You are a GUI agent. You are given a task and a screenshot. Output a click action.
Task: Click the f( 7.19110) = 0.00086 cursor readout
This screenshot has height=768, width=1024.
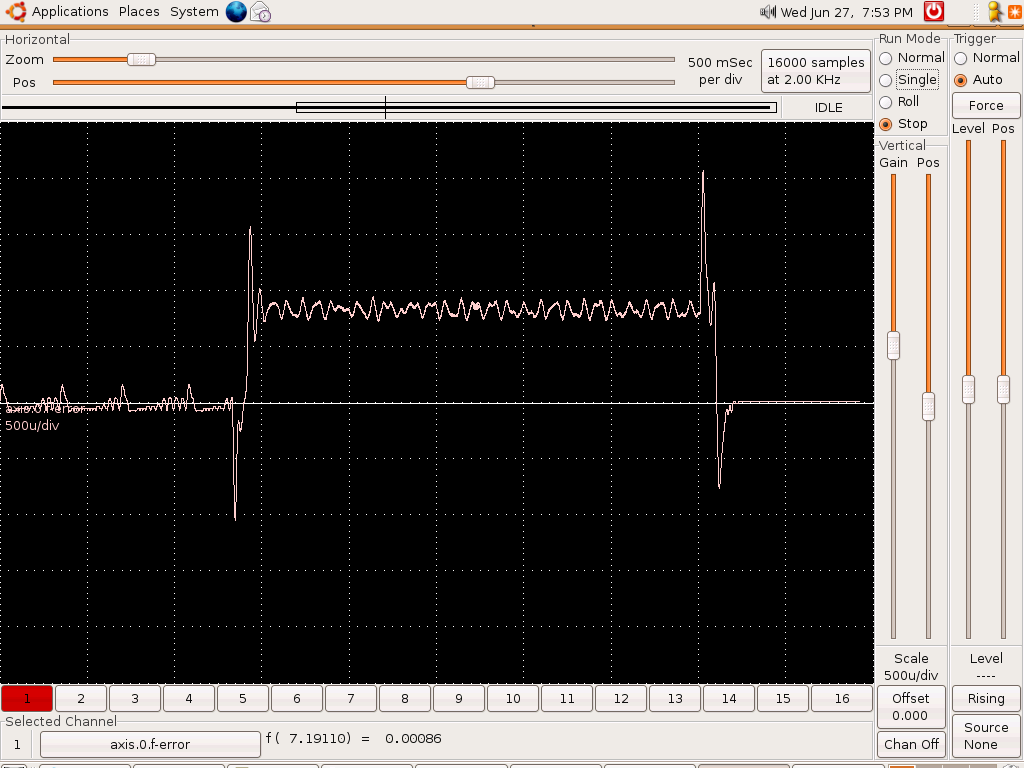353,739
